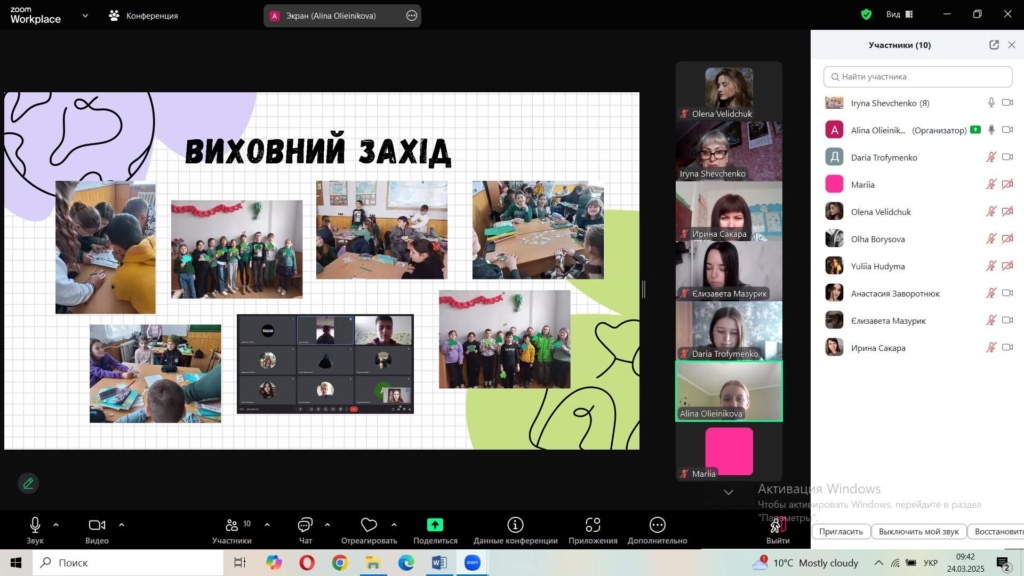Toggle Yuliia Hudyma camera-off icon
This screenshot has height=576, width=1024.
point(1008,266)
